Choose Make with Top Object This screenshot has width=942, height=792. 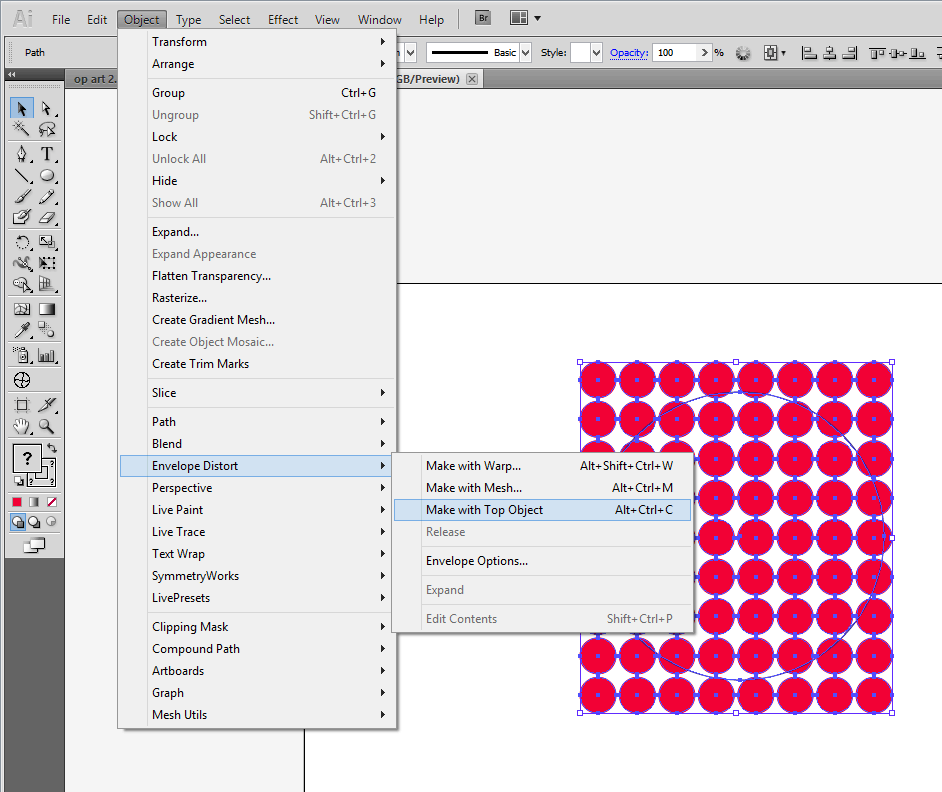(x=485, y=510)
